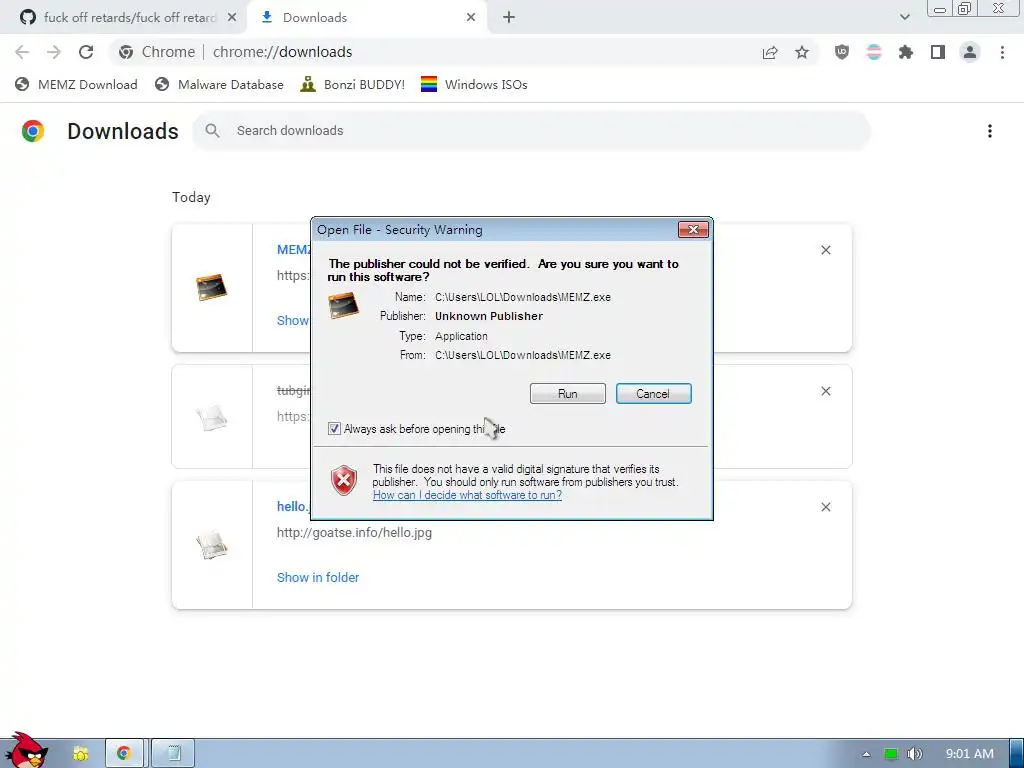The image size is (1024, 768).
Task: Click the Unknown Publisher text in dialog
Action: point(489,316)
